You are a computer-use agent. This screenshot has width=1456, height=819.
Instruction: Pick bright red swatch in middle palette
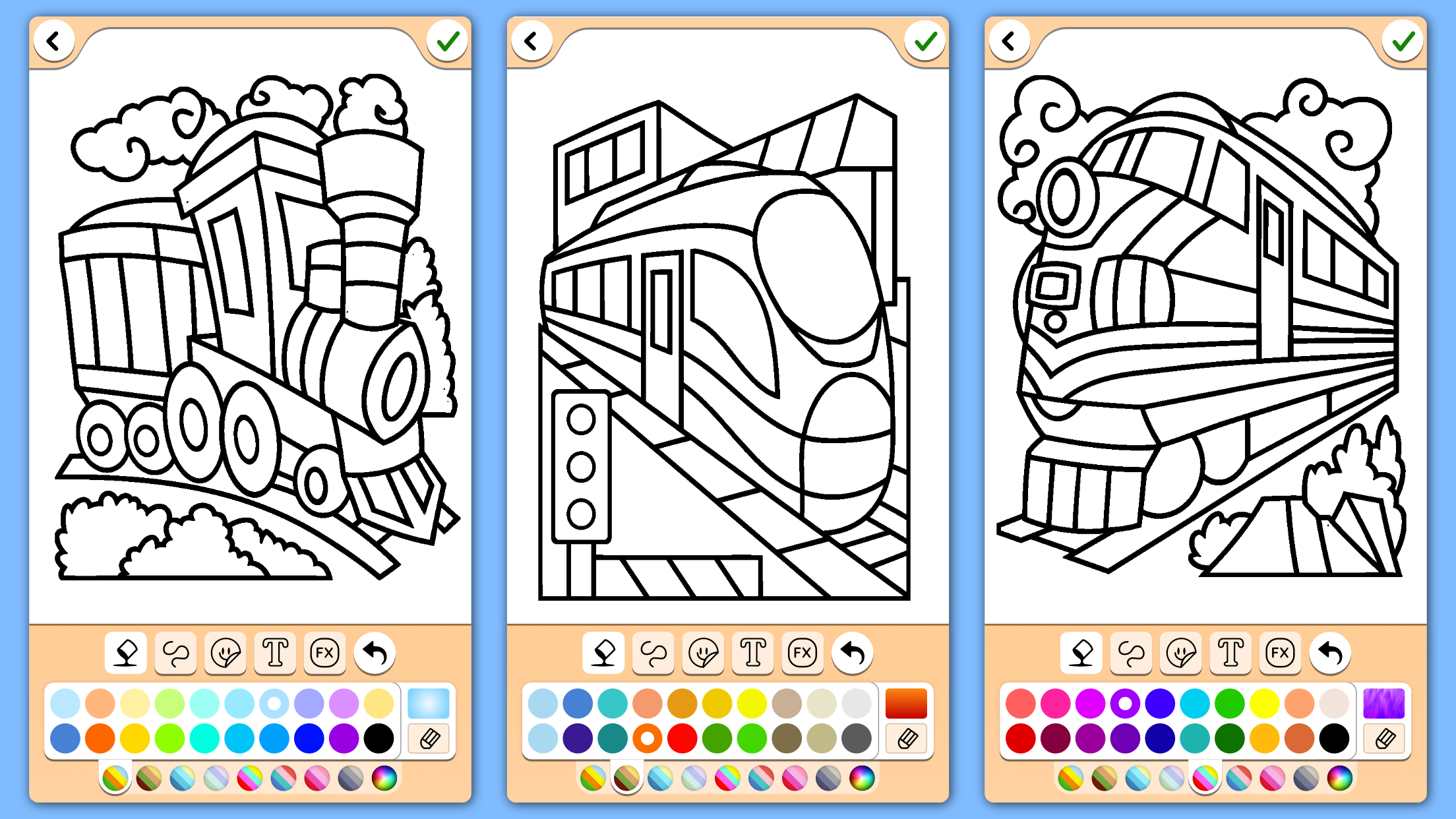[682, 739]
